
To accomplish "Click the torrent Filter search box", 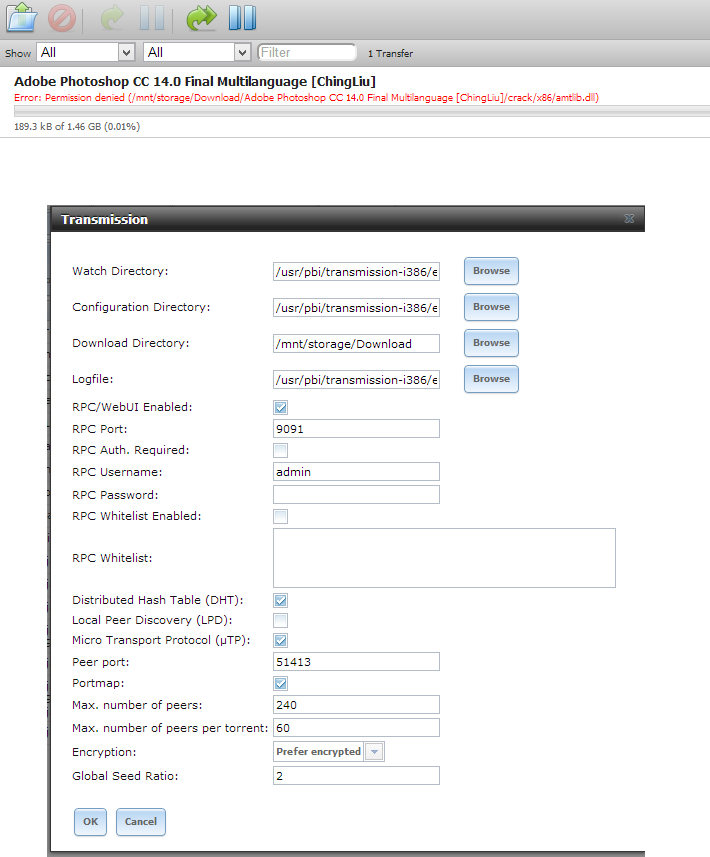I will 307,52.
